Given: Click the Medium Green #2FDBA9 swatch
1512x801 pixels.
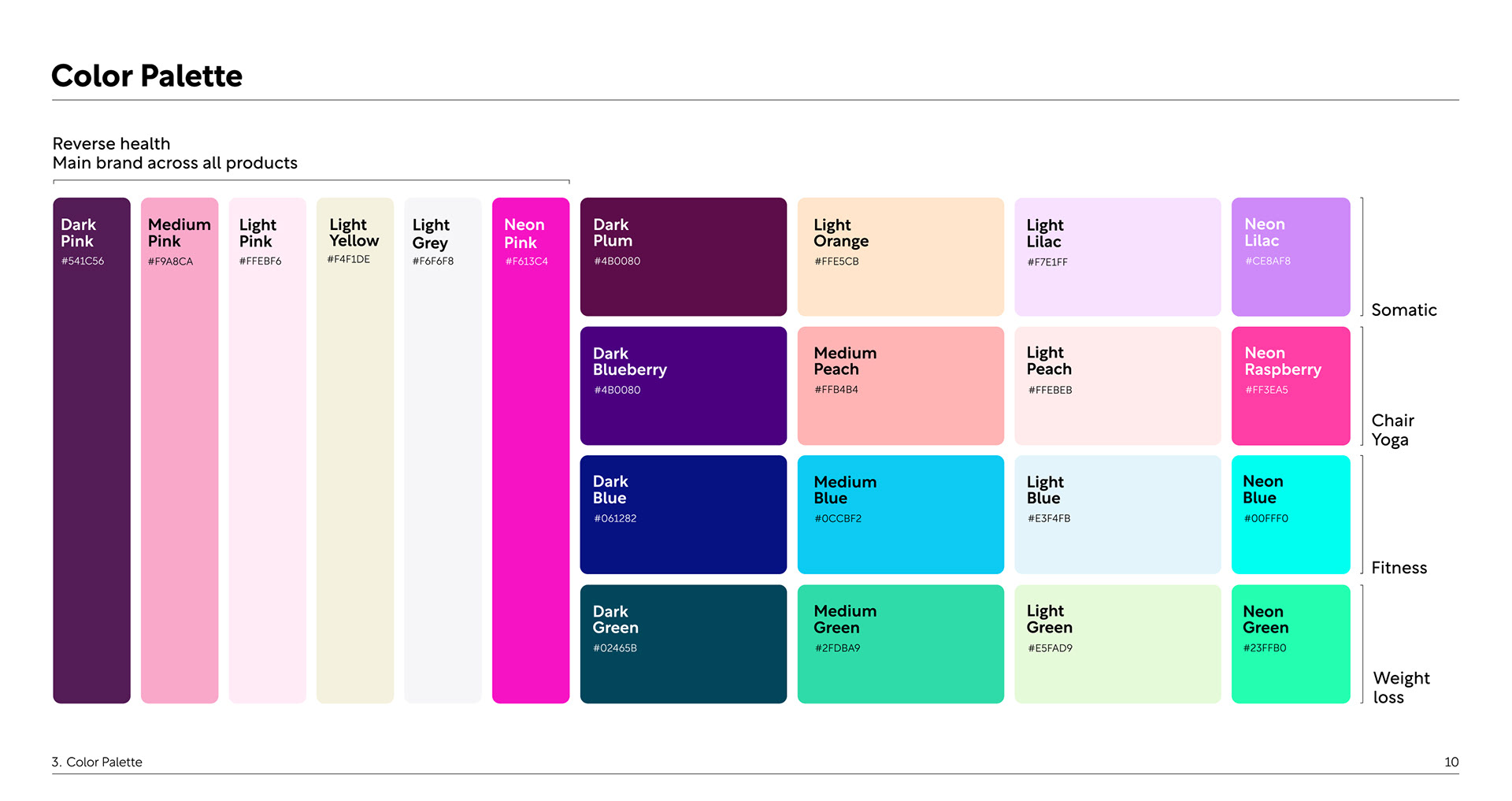Looking at the screenshot, I should (901, 643).
